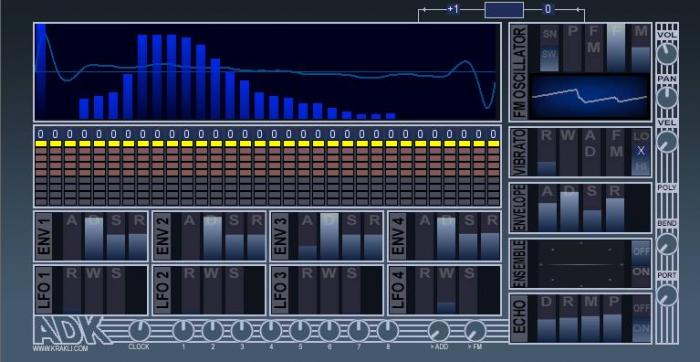Adjust Envelope D slider
This screenshot has height=362, width=700.
pos(569,208)
